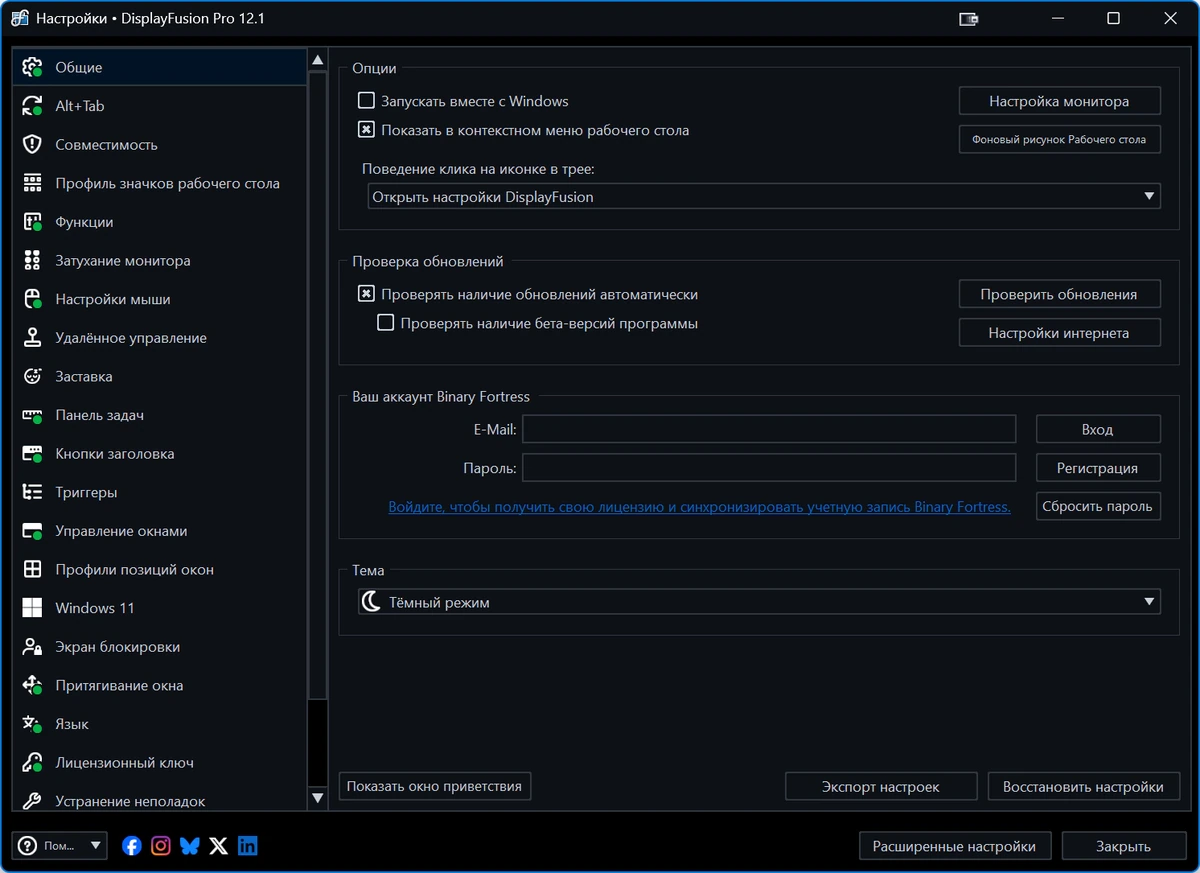
Task: Open the tray icon click behavior dropdown
Action: pyautogui.click(x=764, y=197)
